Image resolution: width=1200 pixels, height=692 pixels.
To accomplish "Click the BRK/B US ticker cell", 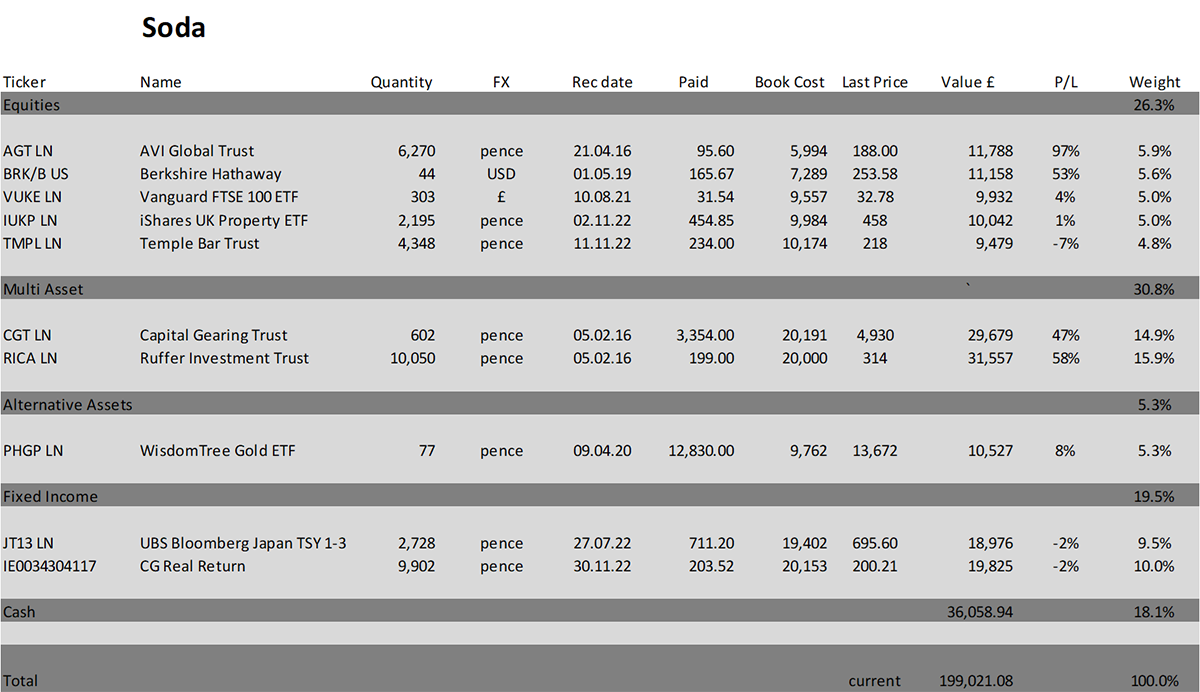I will (35, 174).
